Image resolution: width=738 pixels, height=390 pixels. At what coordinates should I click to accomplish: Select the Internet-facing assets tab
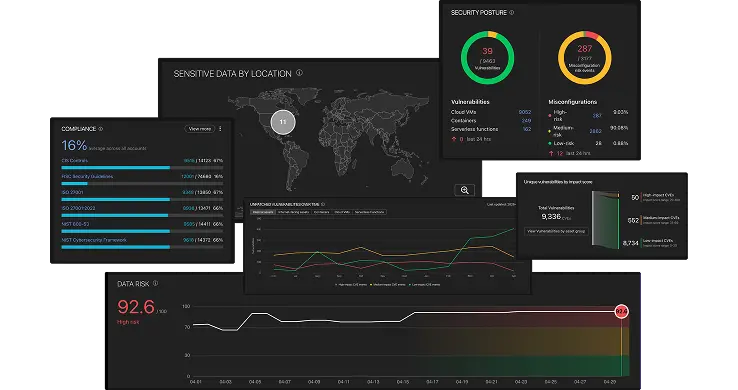click(x=293, y=212)
